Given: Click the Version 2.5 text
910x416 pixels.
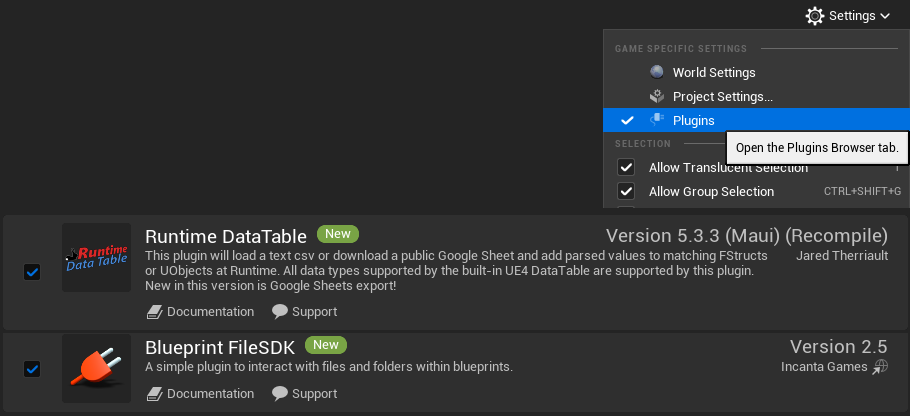Looking at the screenshot, I should [x=839, y=346].
